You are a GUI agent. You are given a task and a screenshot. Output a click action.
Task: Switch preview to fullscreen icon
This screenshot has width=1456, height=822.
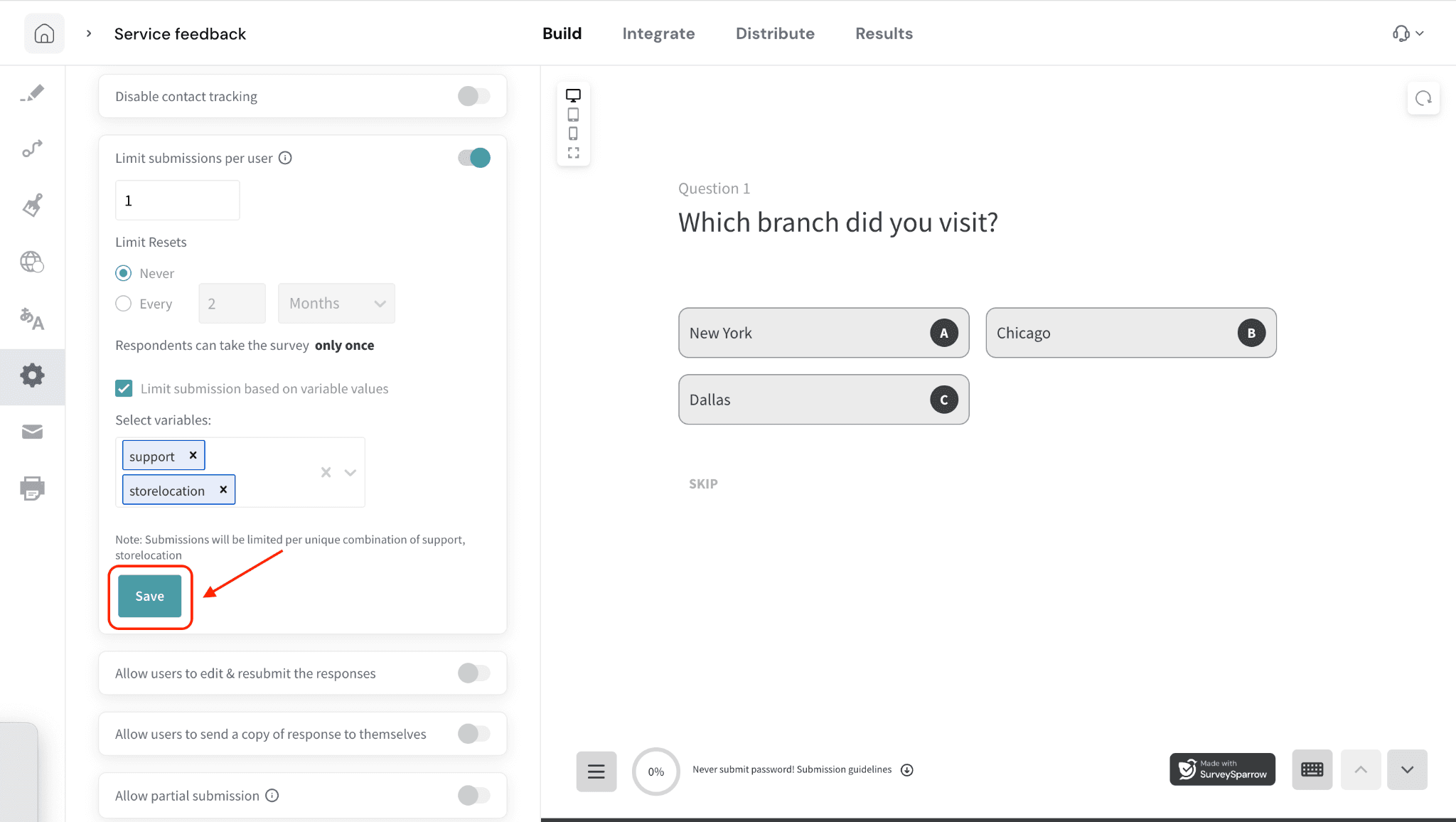(573, 153)
